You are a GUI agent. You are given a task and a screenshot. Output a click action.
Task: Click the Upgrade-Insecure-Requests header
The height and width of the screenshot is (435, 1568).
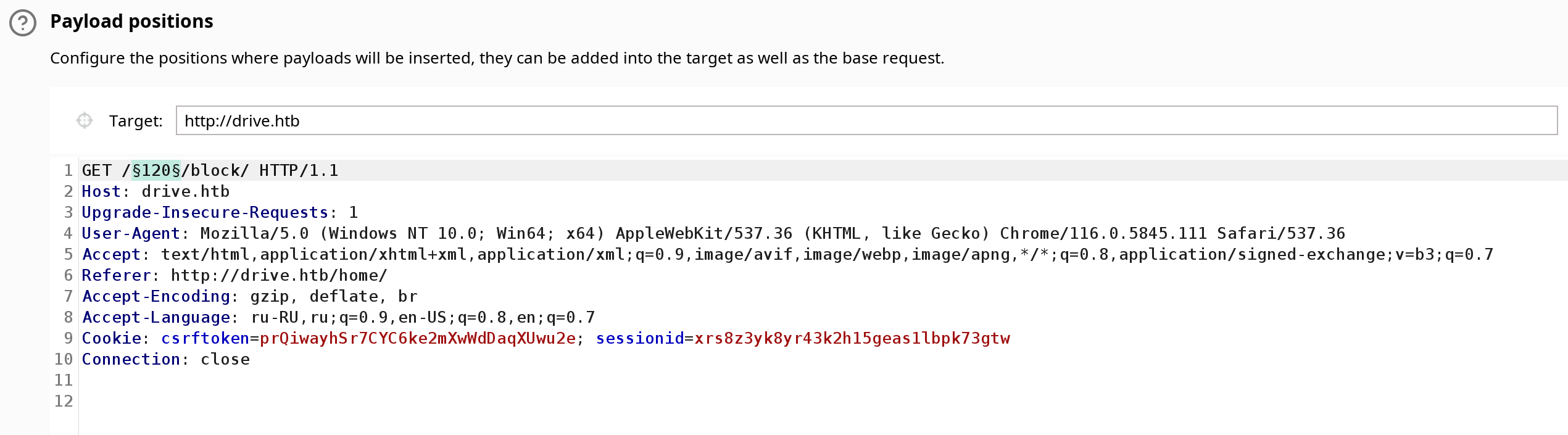coord(220,212)
